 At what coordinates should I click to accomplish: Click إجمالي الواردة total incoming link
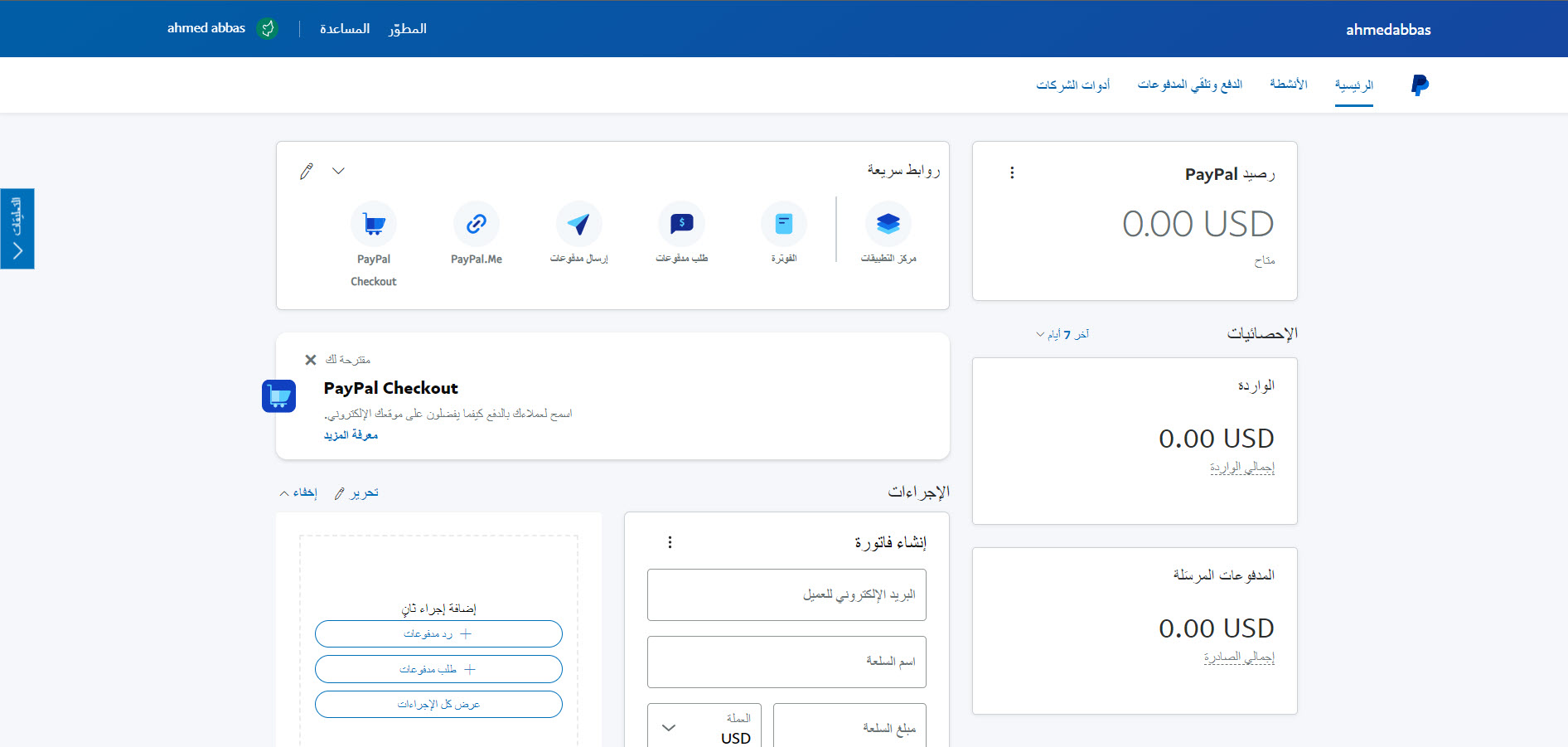tap(1242, 468)
